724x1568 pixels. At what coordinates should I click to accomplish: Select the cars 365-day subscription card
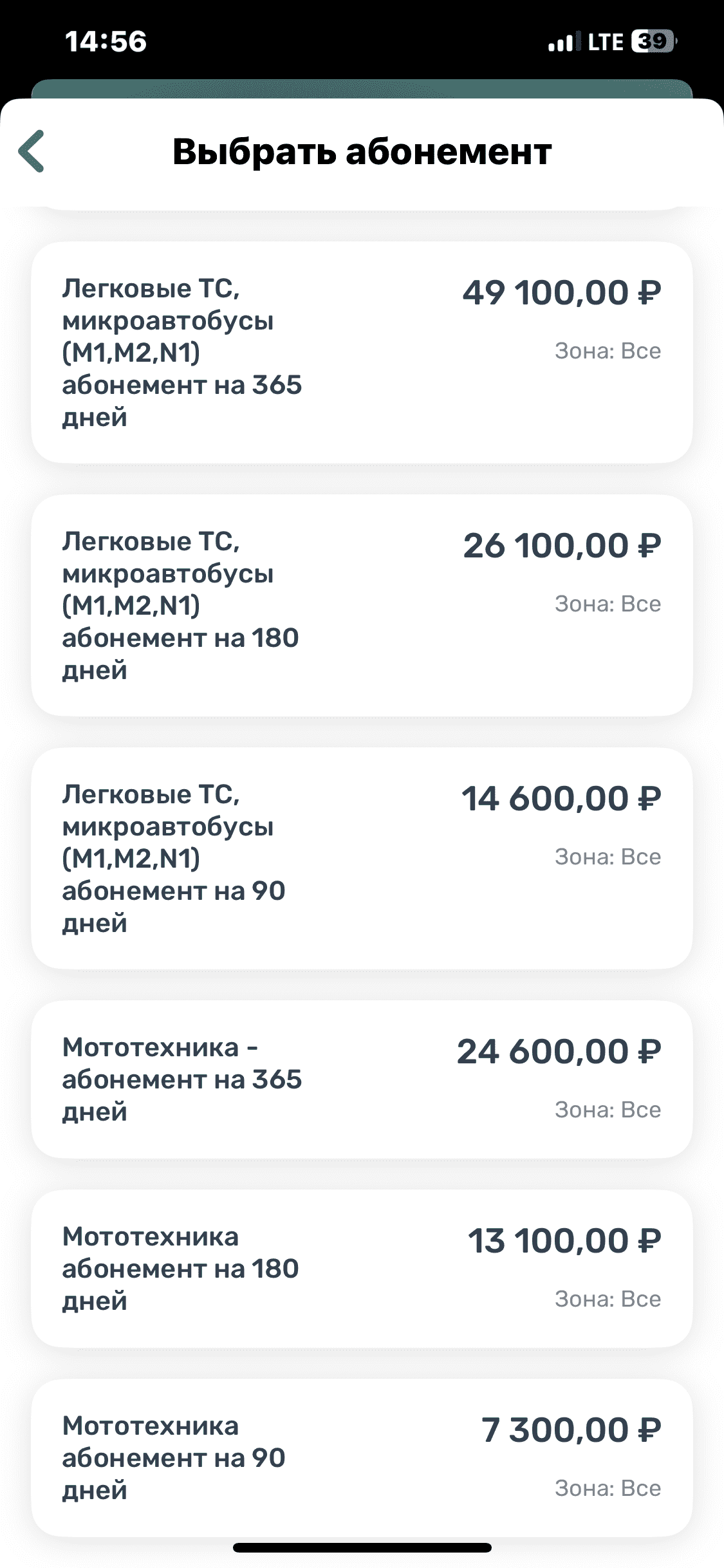tap(361, 352)
